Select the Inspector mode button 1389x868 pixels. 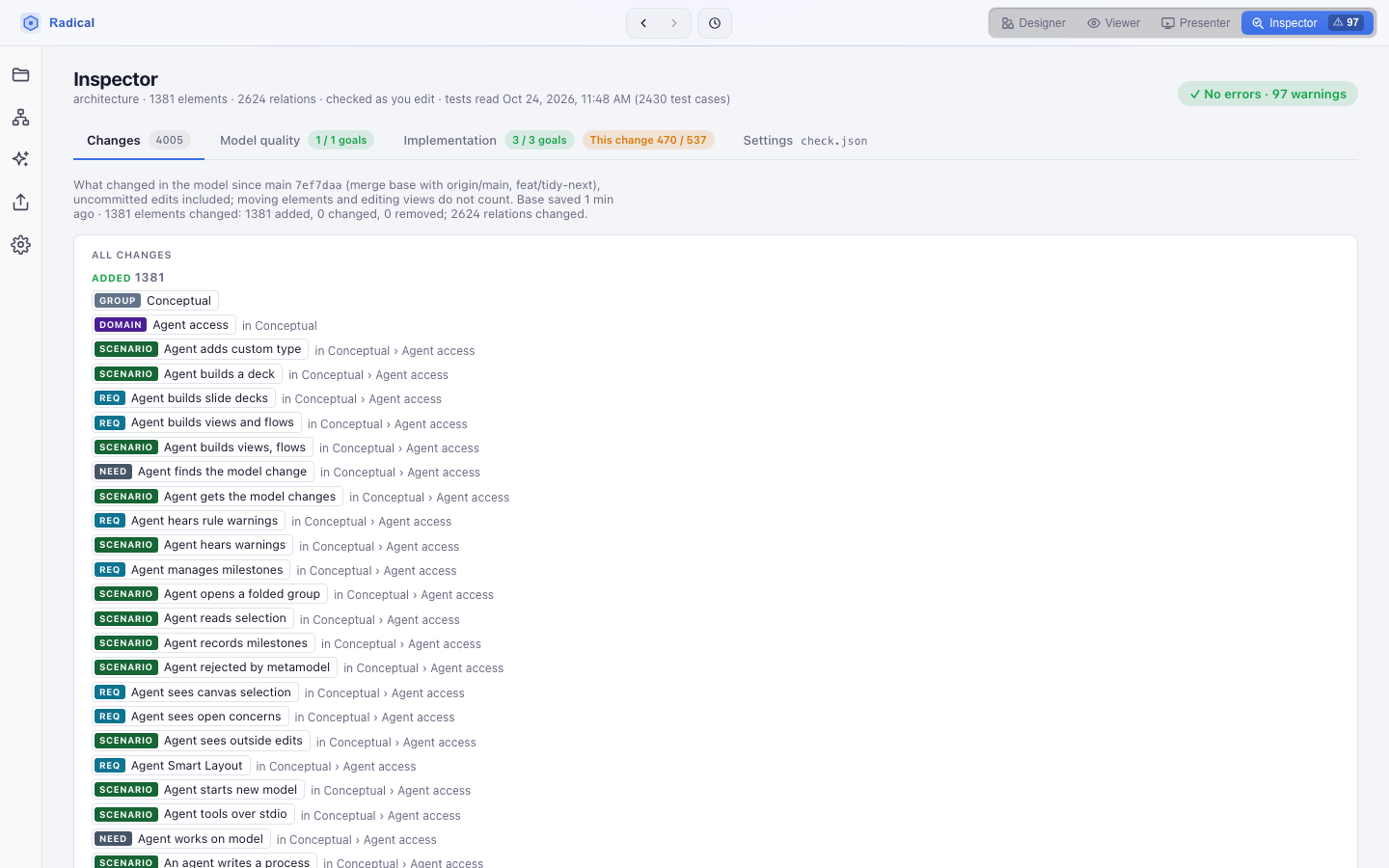(x=1307, y=23)
